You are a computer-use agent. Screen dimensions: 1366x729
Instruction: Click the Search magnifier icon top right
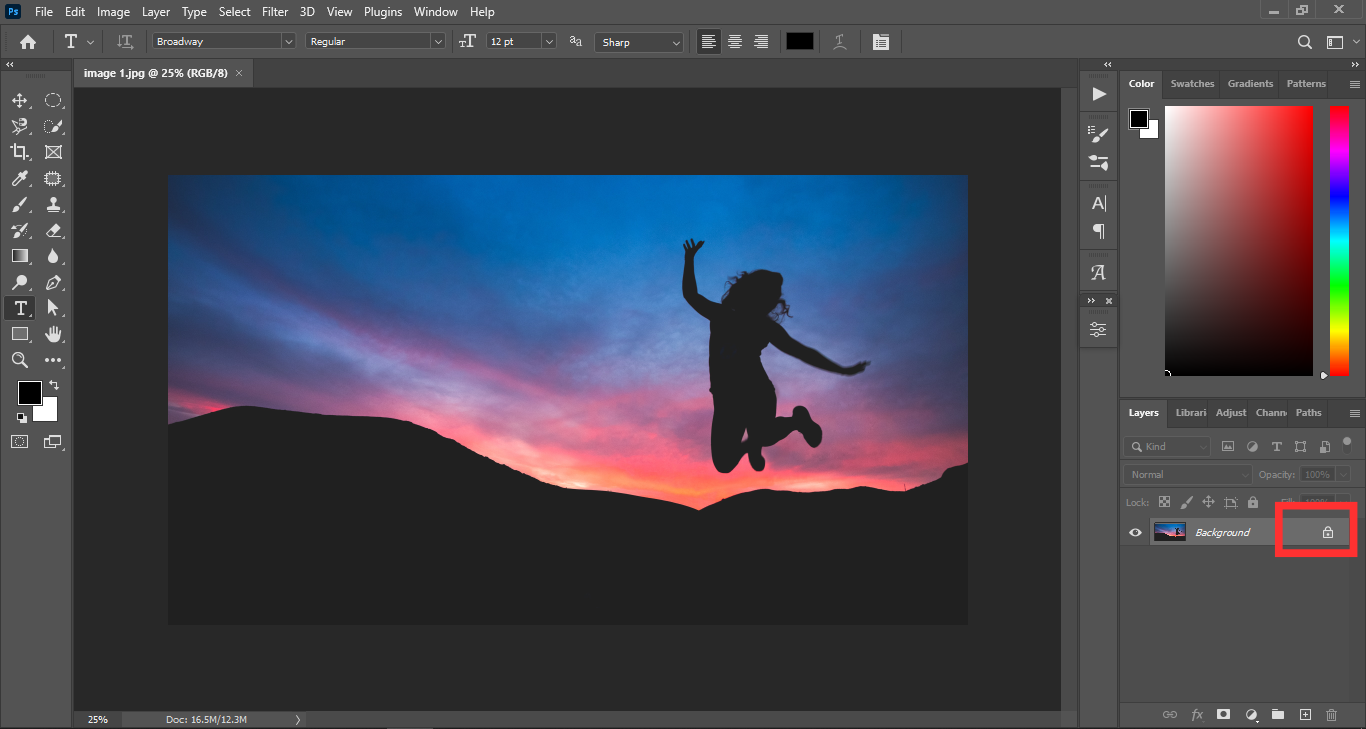pyautogui.click(x=1305, y=42)
